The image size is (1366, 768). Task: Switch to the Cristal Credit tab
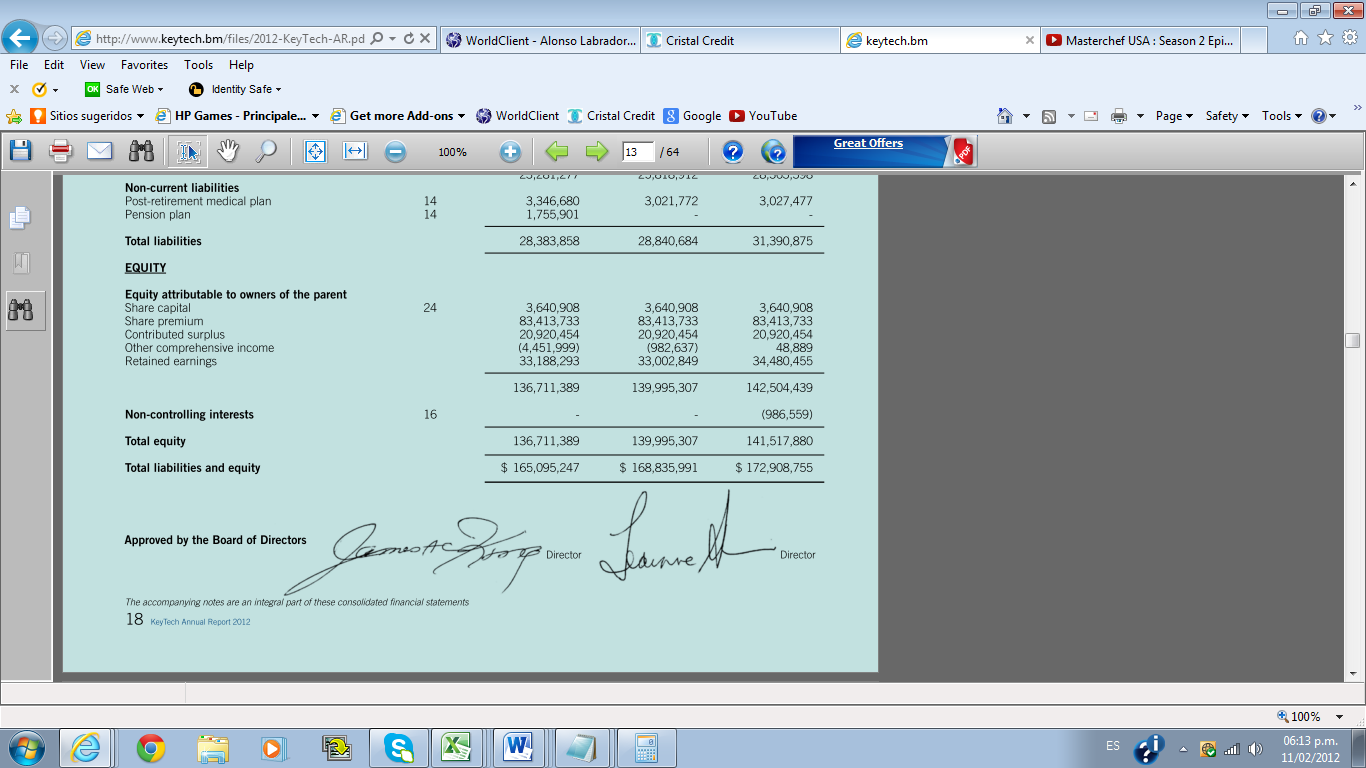point(740,41)
